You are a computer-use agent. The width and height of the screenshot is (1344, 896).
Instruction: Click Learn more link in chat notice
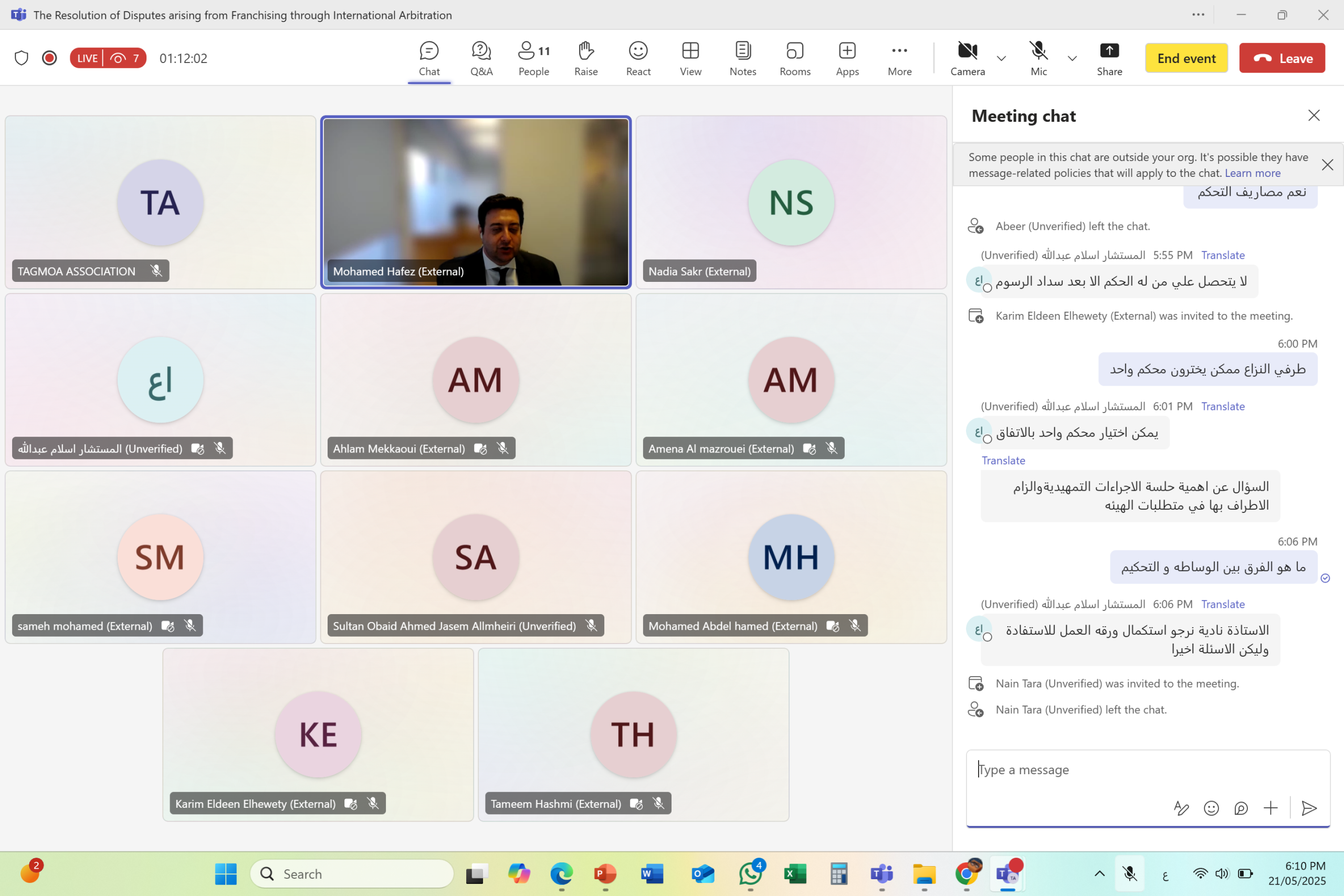coord(1252,173)
